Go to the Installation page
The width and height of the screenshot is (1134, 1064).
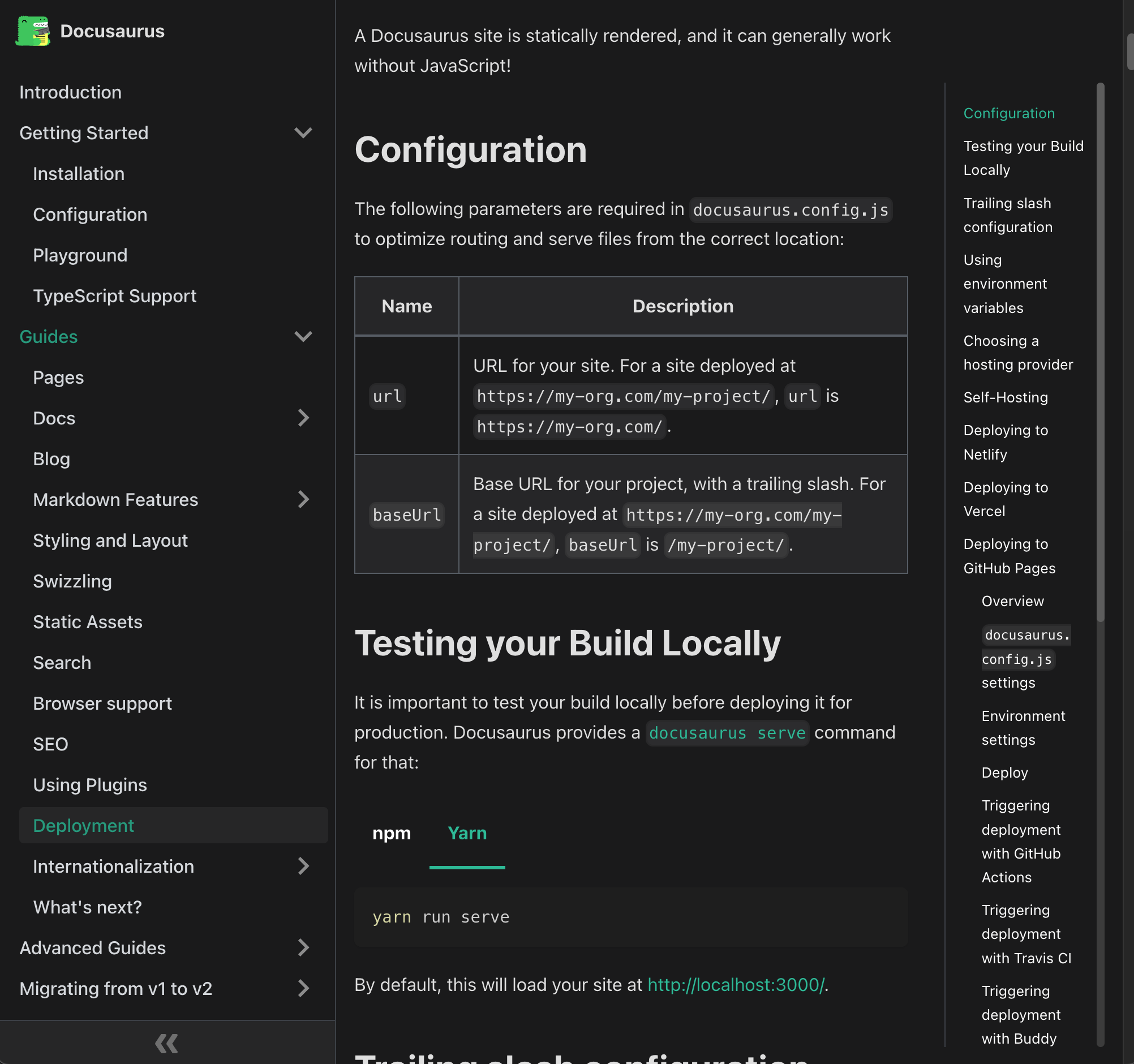79,174
